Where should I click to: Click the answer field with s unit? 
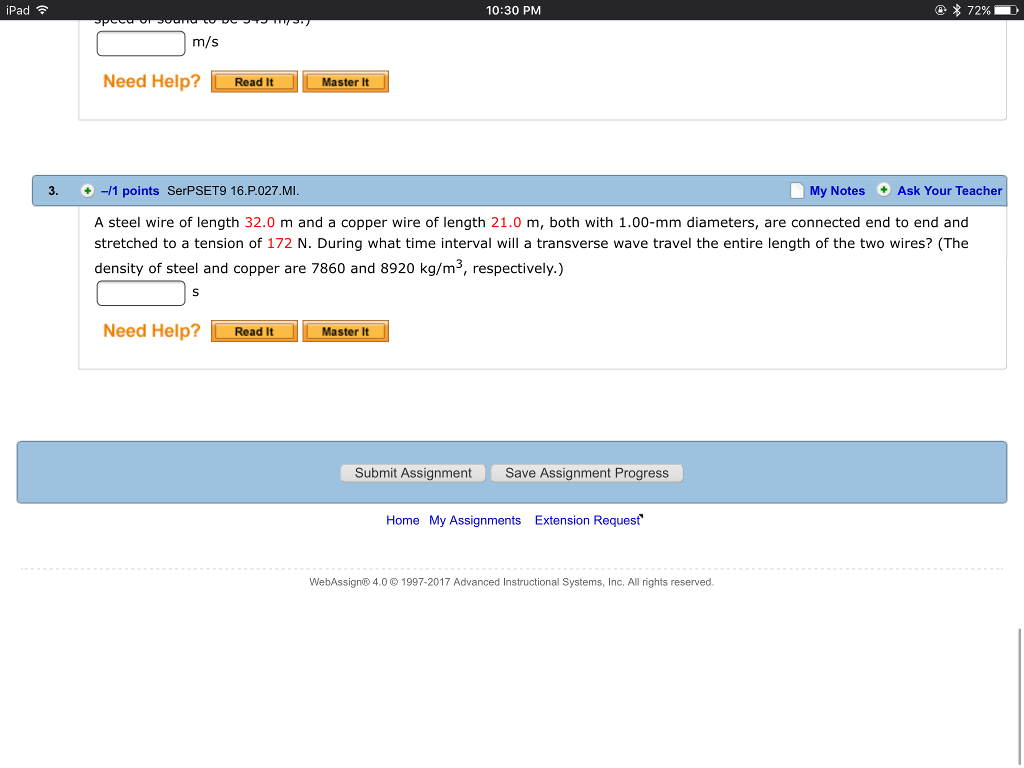(x=141, y=293)
